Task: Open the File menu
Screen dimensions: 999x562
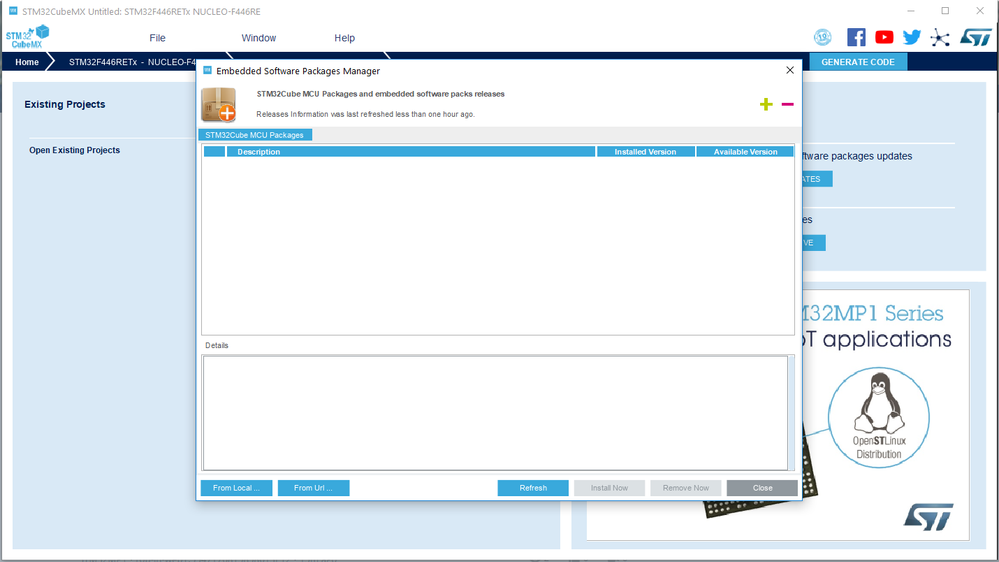Action: pyautogui.click(x=157, y=38)
